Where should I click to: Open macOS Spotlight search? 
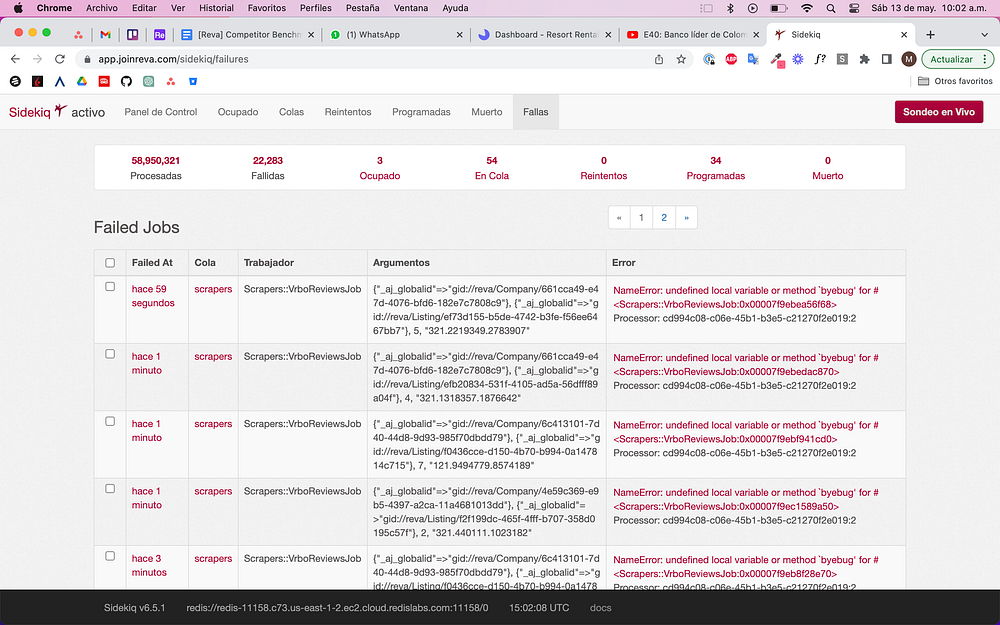(x=830, y=8)
